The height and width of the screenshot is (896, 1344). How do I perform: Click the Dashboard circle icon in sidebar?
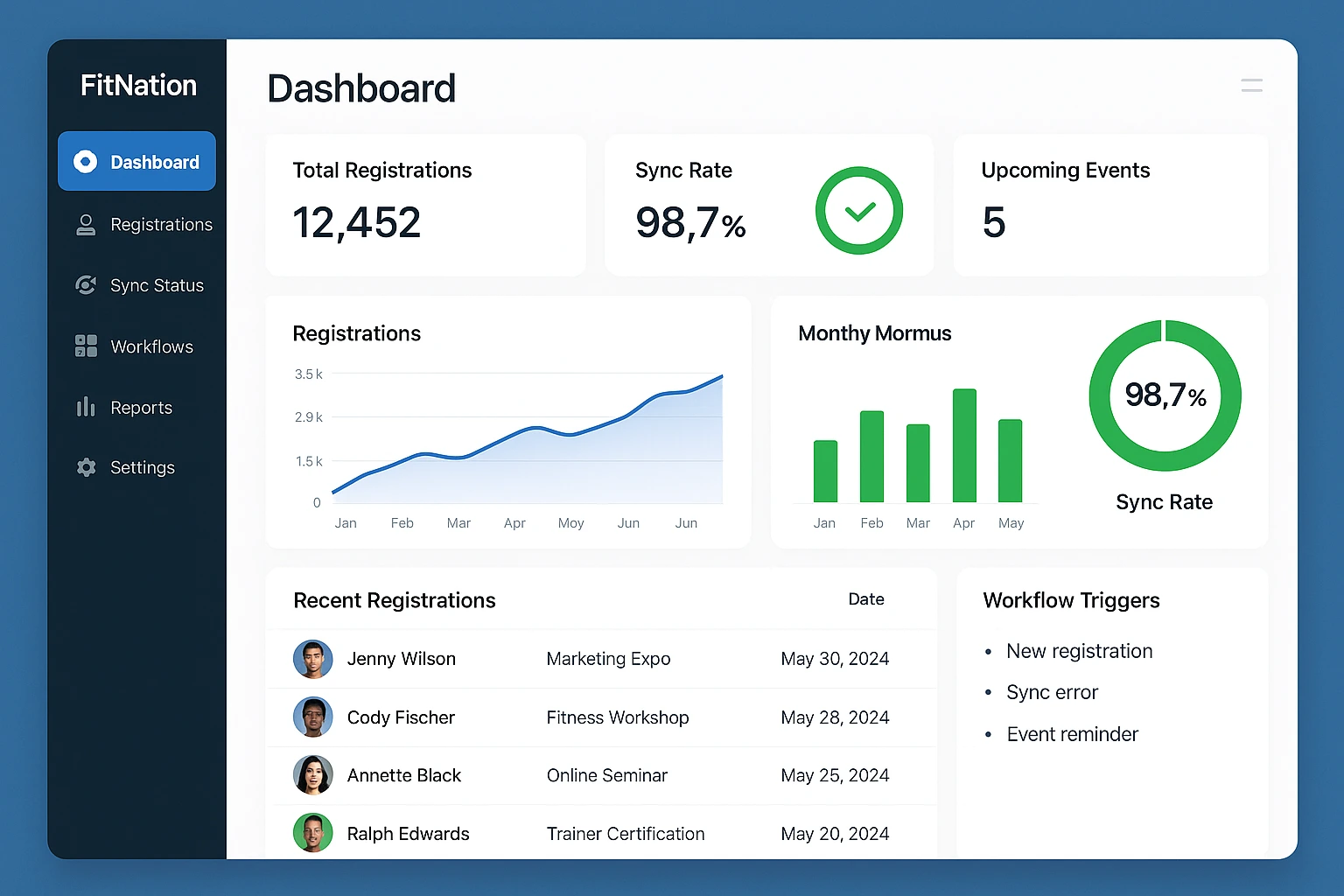click(x=86, y=162)
